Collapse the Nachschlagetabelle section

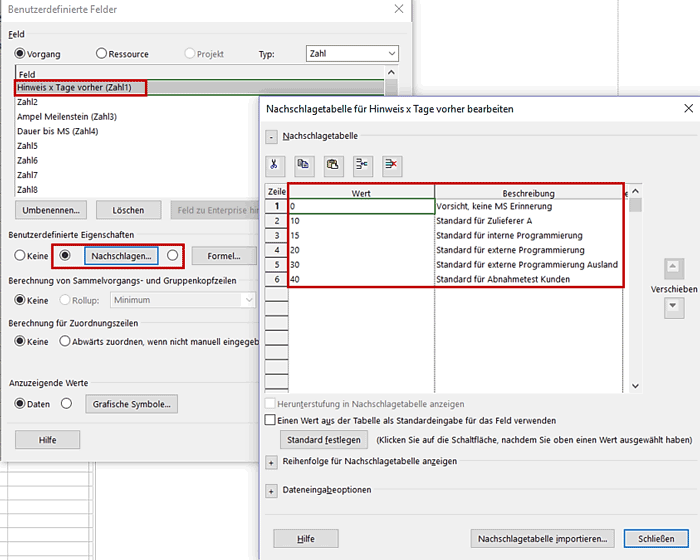pyautogui.click(x=271, y=135)
